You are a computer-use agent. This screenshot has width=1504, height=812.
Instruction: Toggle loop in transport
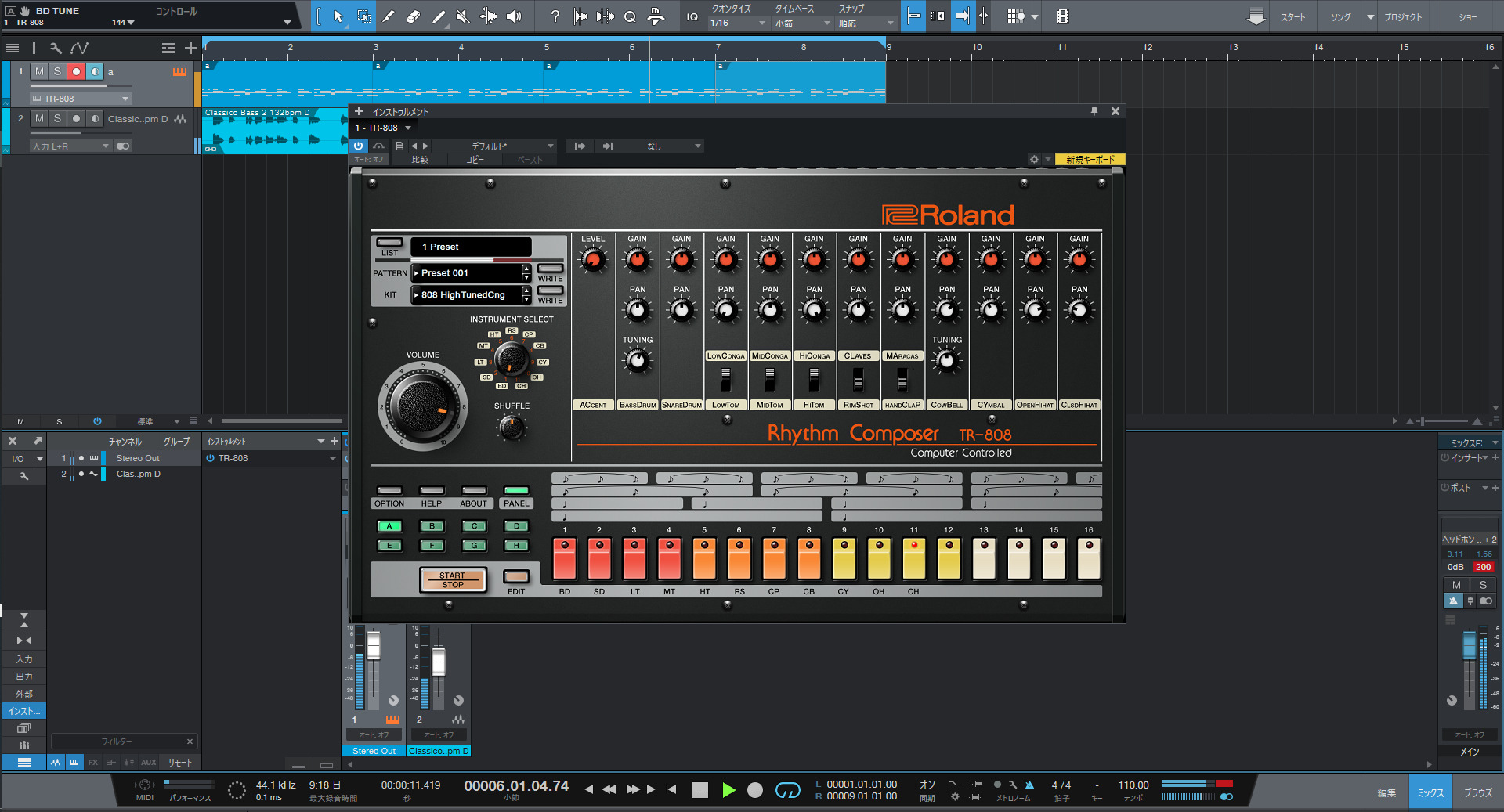coord(787,790)
